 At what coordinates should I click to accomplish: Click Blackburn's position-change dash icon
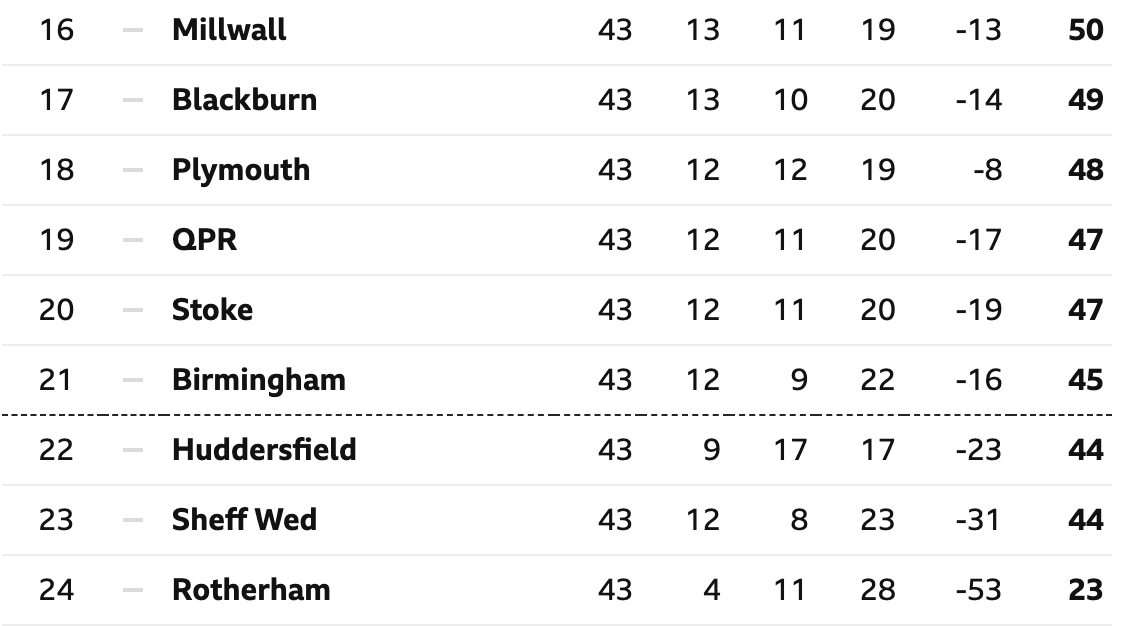point(133,100)
